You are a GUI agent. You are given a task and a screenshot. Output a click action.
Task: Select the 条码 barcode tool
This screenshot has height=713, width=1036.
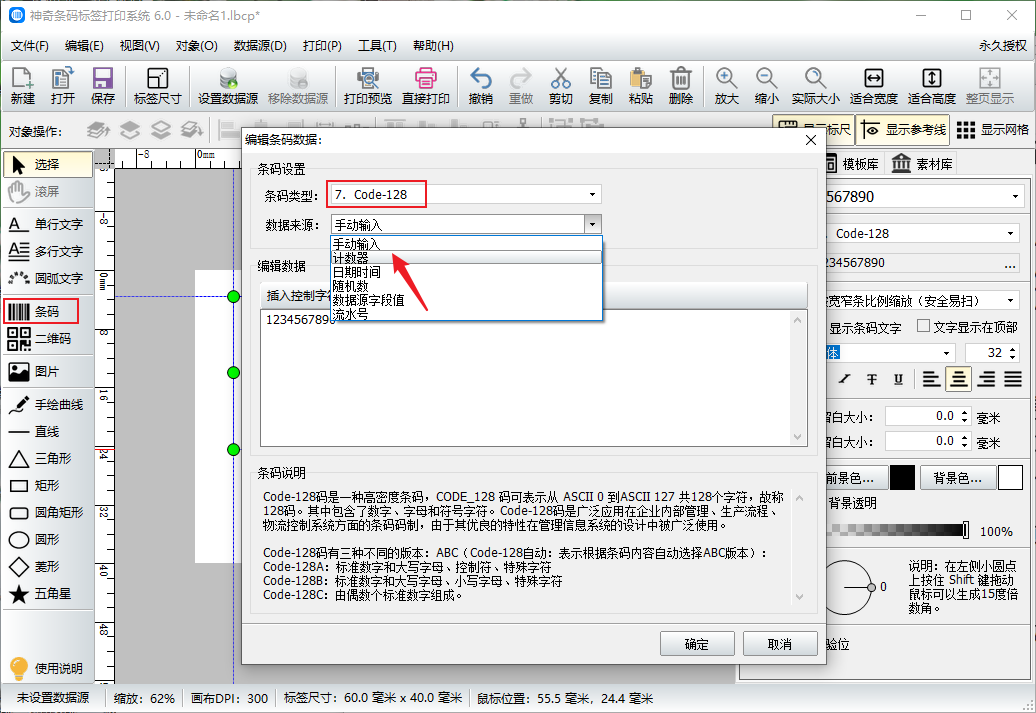tap(42, 311)
